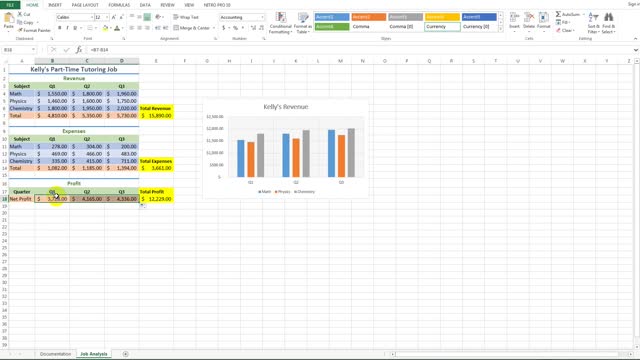Toggle align text right
Image resolution: width=640 pixels, height=360 pixels.
tap(147, 28)
